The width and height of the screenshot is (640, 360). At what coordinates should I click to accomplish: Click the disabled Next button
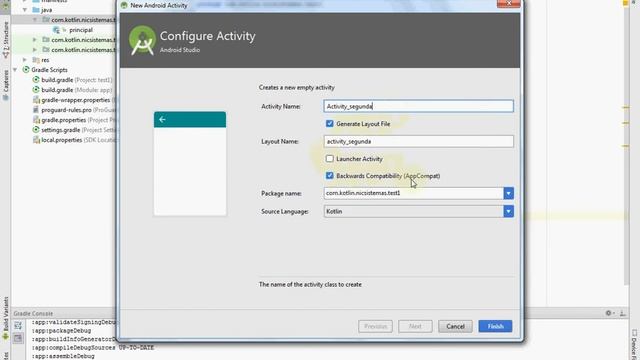point(415,326)
